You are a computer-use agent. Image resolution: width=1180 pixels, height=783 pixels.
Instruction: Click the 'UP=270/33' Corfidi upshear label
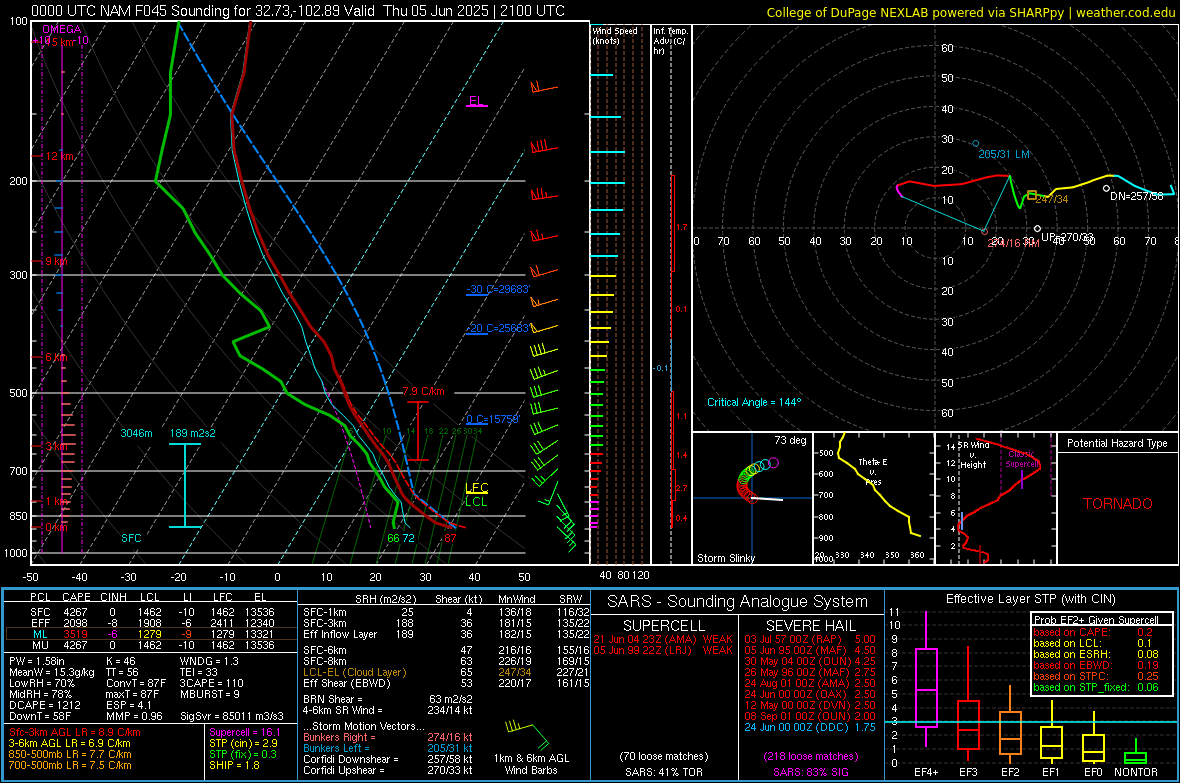(x=1067, y=237)
